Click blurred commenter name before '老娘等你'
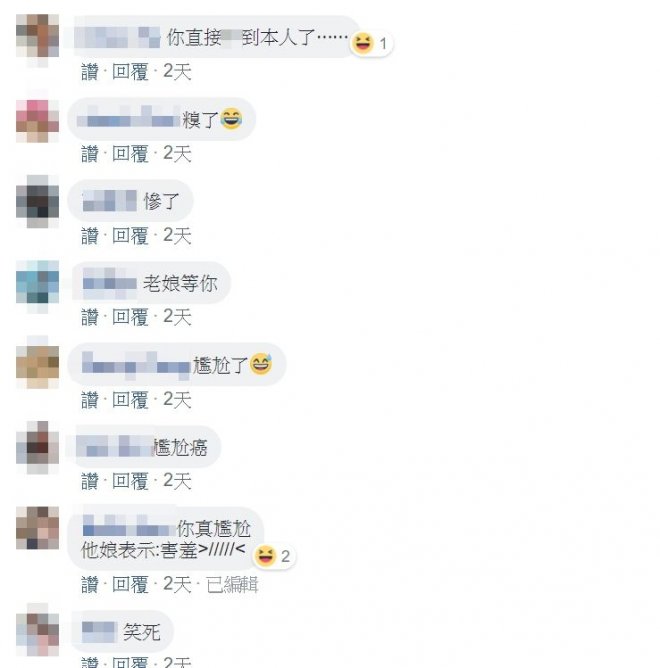This screenshot has height=668, width=660. pyautogui.click(x=110, y=283)
